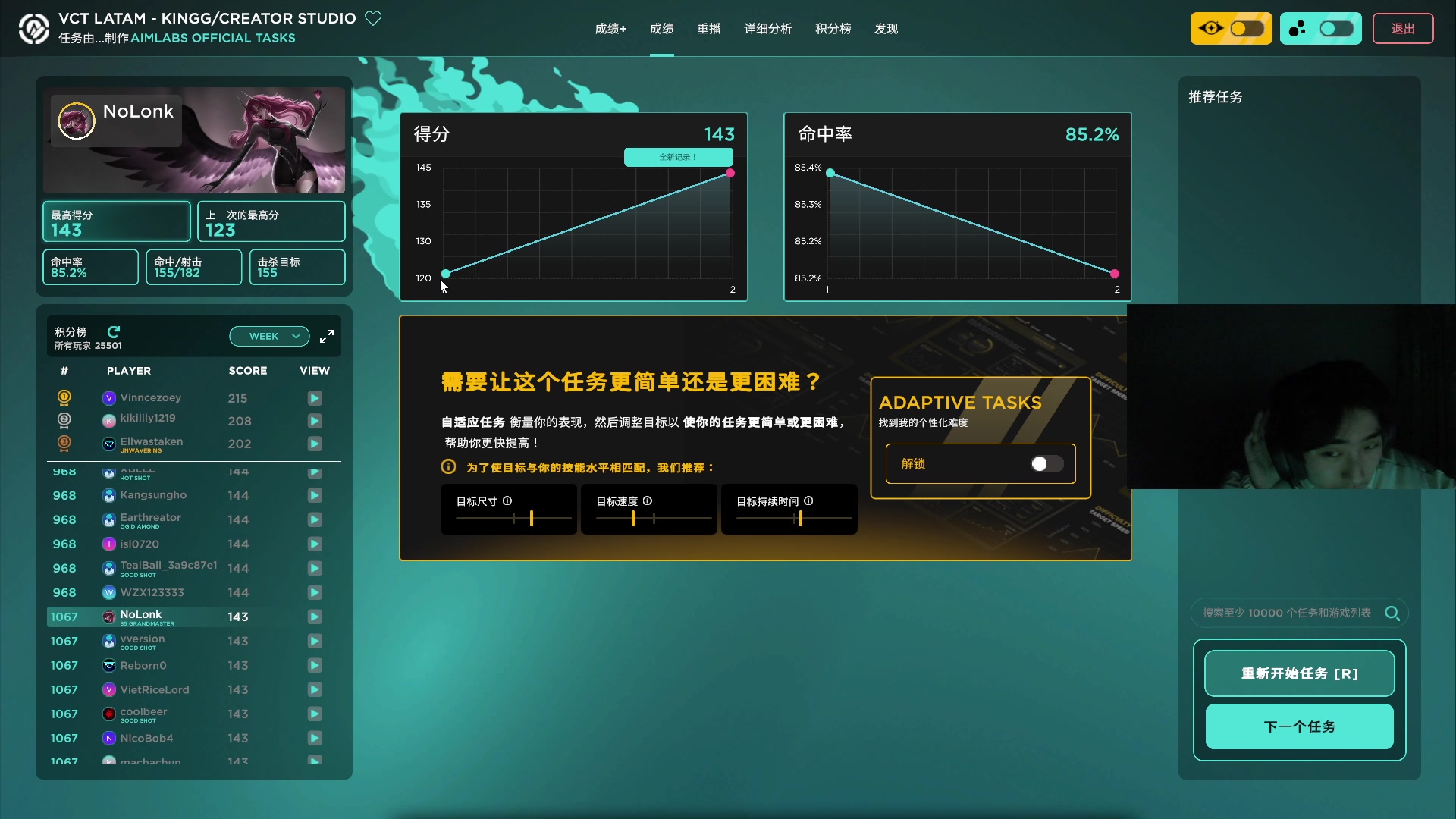
Task: Click the final data point on 得分 chart
Action: 730,173
